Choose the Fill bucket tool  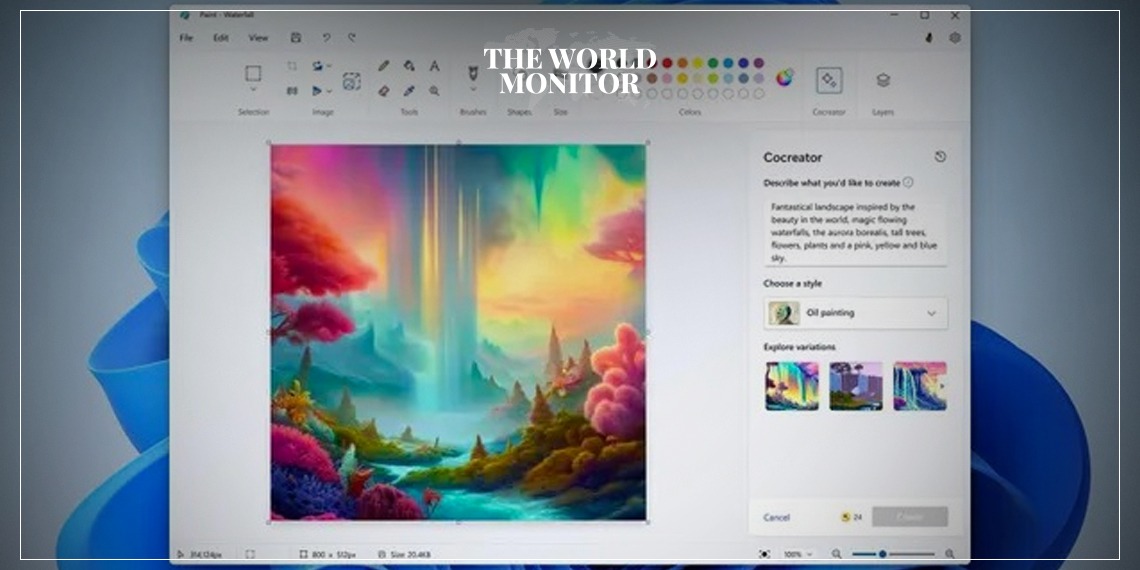point(409,66)
